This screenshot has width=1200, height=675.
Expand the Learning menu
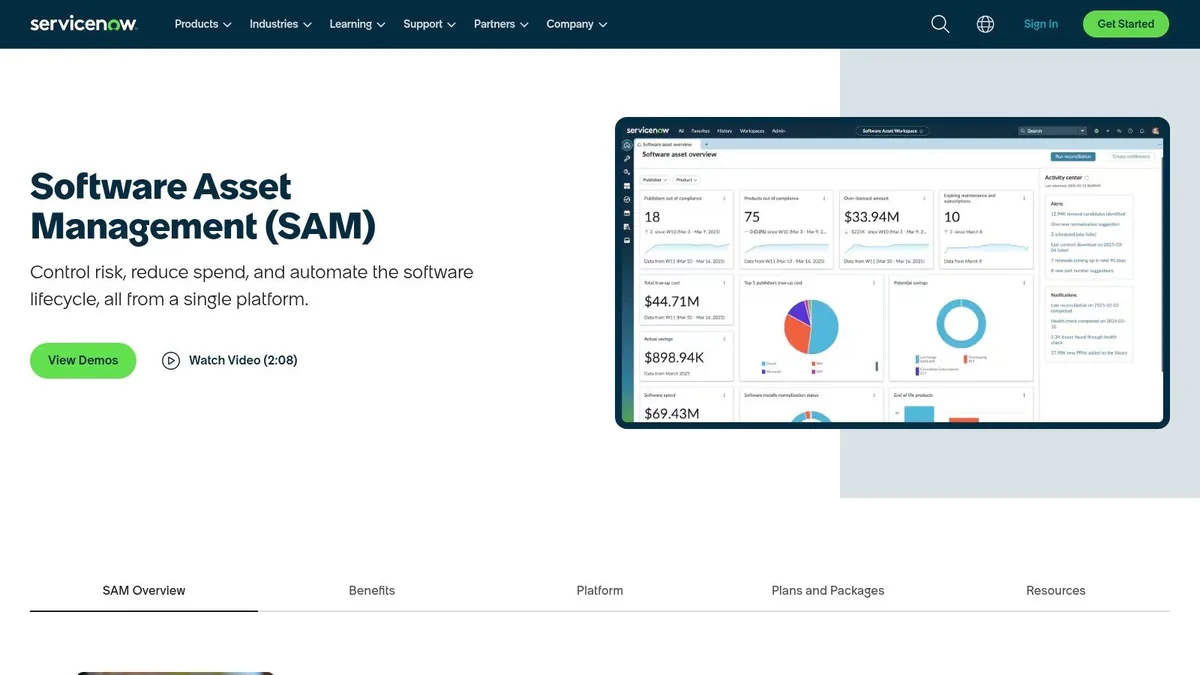[x=357, y=24]
